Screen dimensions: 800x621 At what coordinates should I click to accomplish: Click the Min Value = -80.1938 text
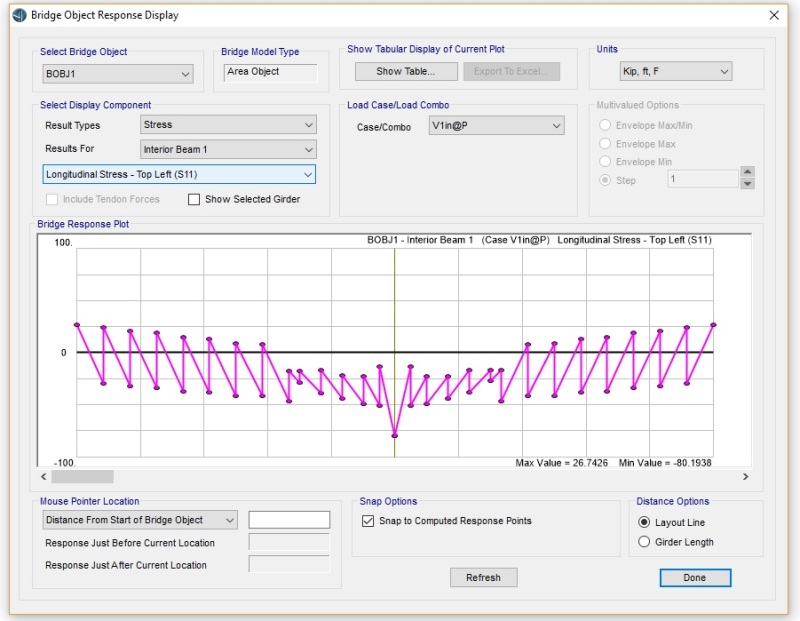[665, 463]
